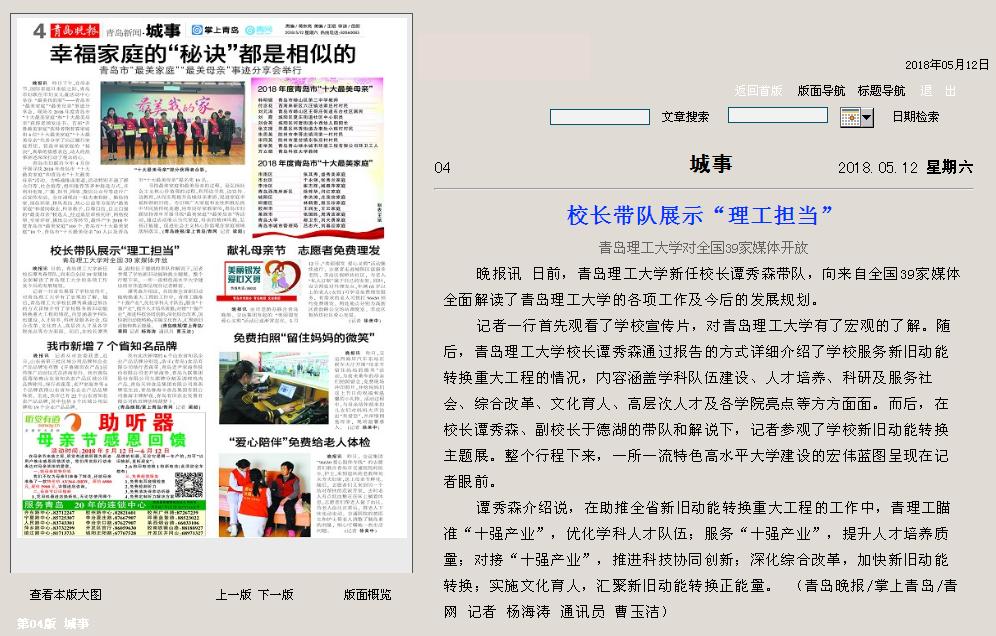Open the calendar date picker icon
996x636 pixels.
856,117
